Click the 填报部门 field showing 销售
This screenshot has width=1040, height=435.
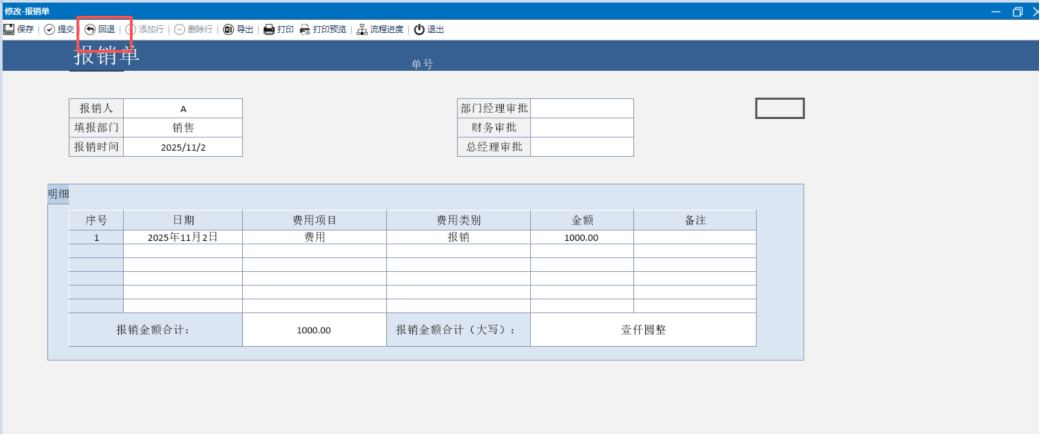[183, 127]
